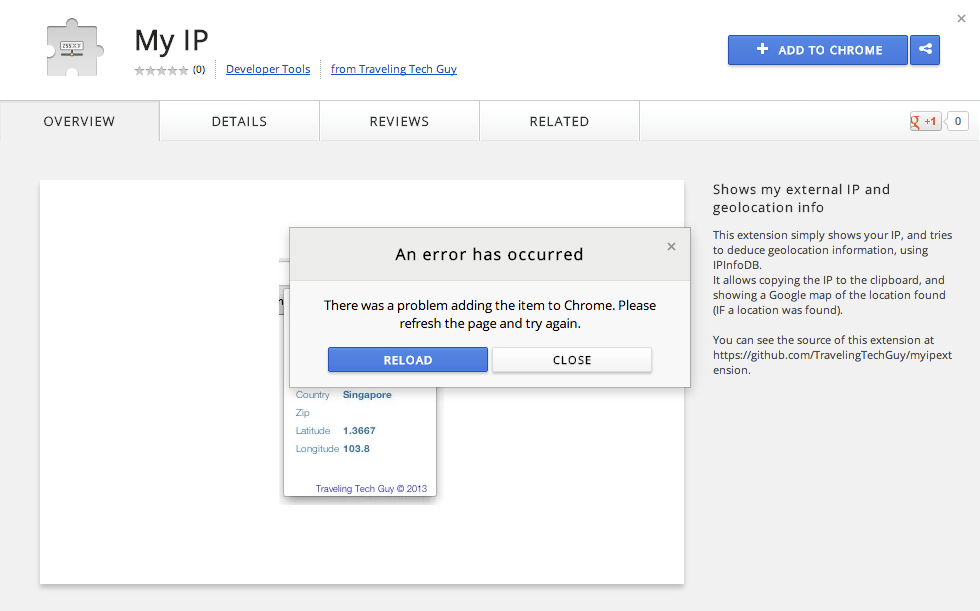Screen dimensions: 980x611
Task: Click Add to Chrome button
Action: 818,50
